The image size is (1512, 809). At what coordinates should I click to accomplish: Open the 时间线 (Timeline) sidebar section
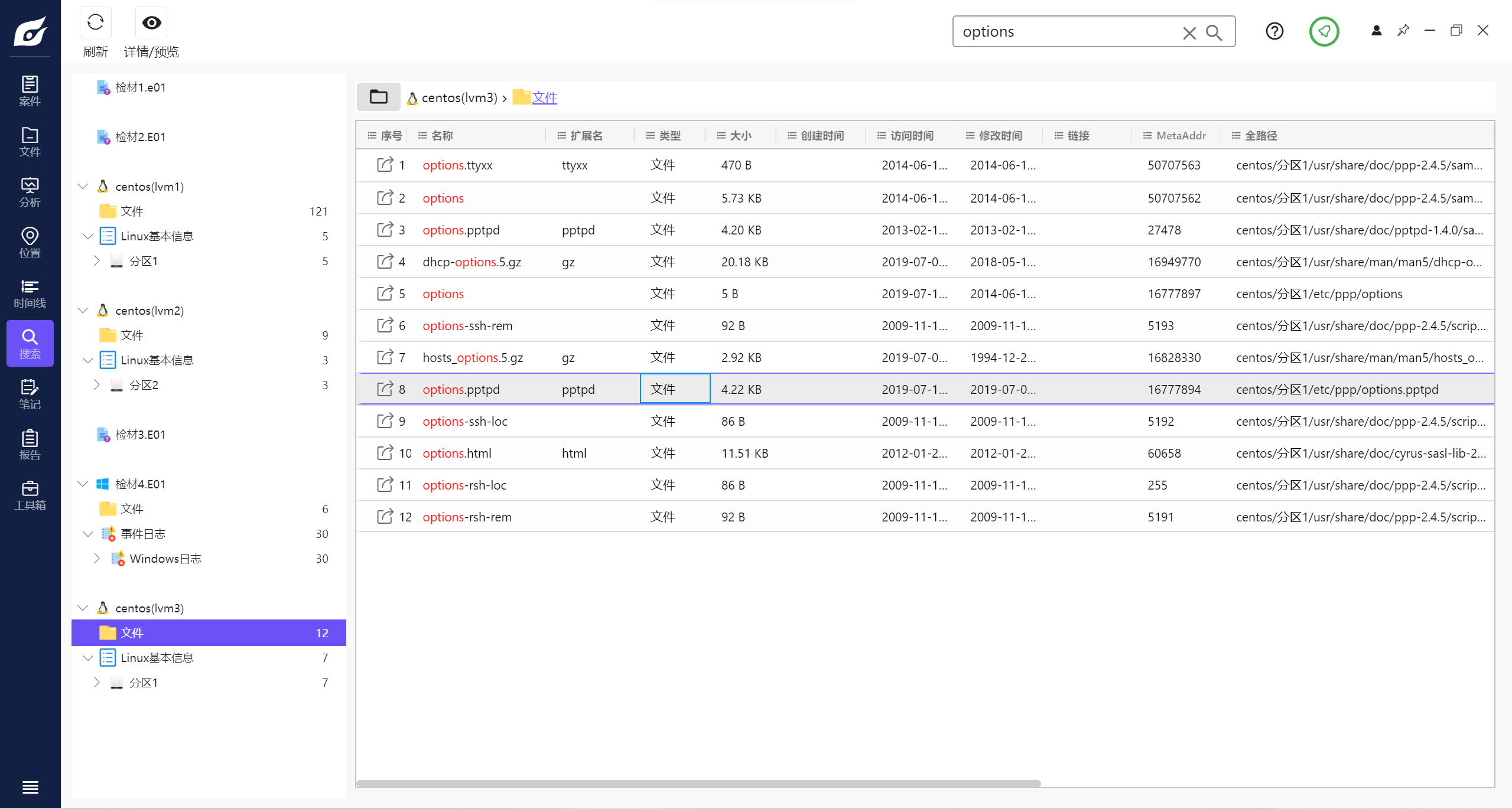tap(30, 293)
